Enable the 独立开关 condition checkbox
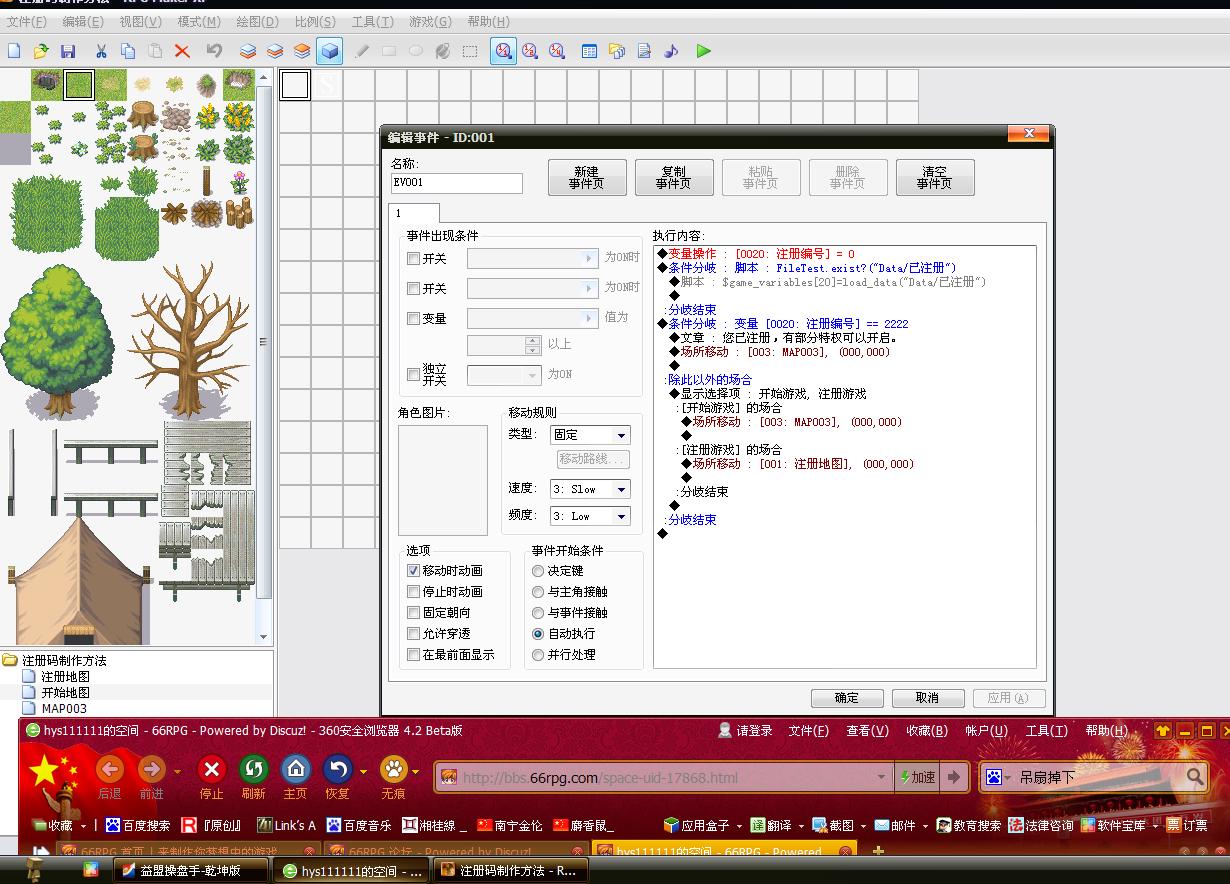The height and width of the screenshot is (884, 1230). tap(413, 375)
